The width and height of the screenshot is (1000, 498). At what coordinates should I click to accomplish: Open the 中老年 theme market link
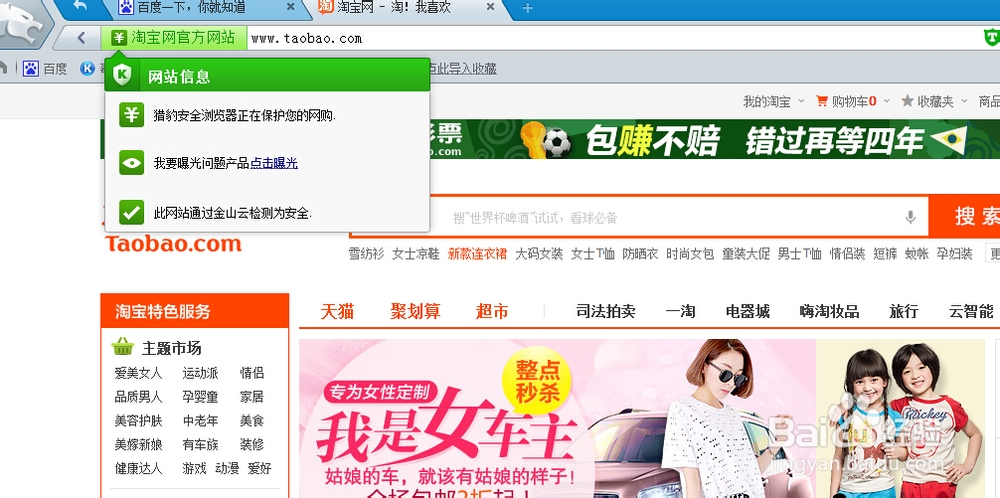pyautogui.click(x=200, y=421)
